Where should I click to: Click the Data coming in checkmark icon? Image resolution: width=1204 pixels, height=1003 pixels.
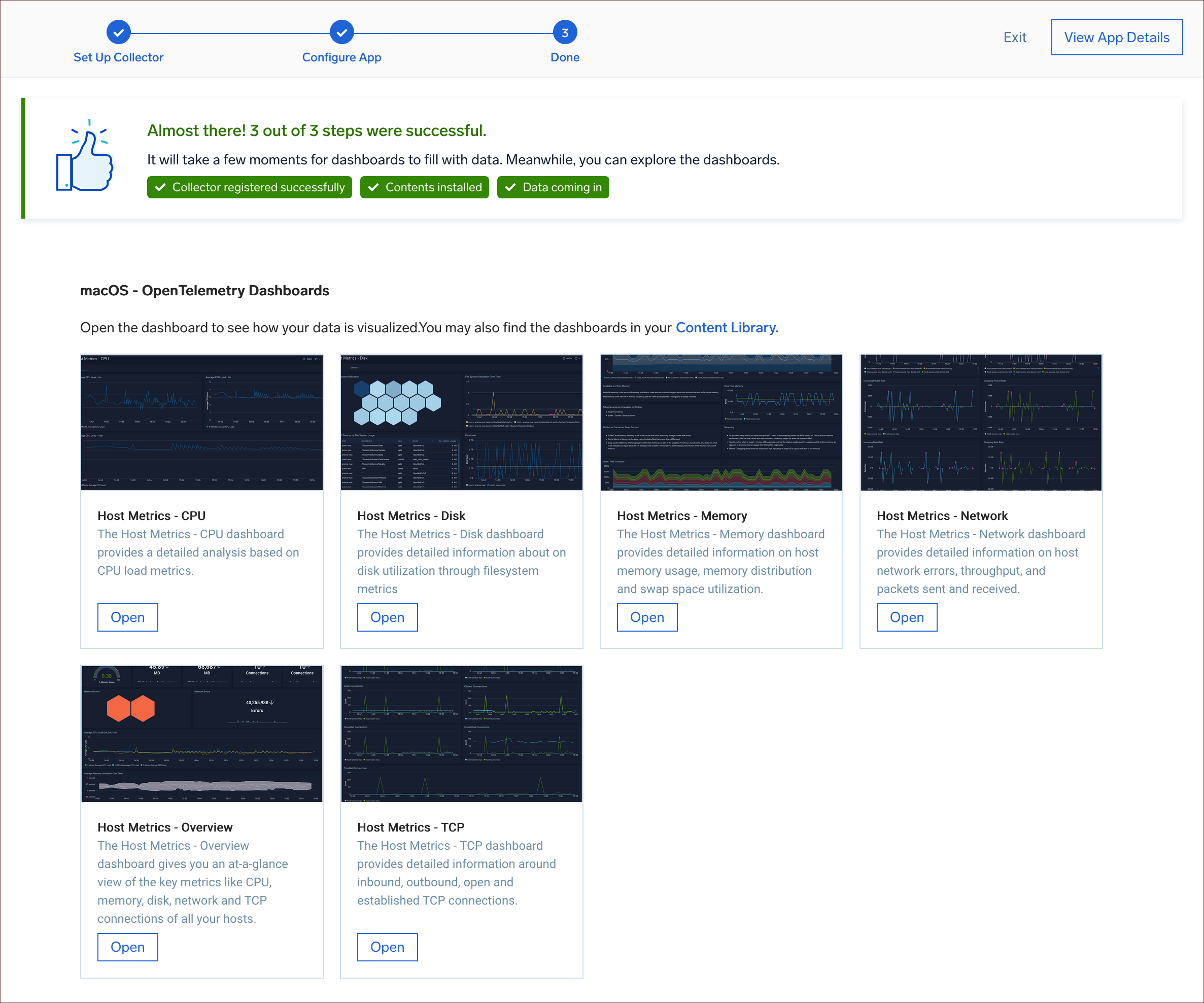[511, 187]
